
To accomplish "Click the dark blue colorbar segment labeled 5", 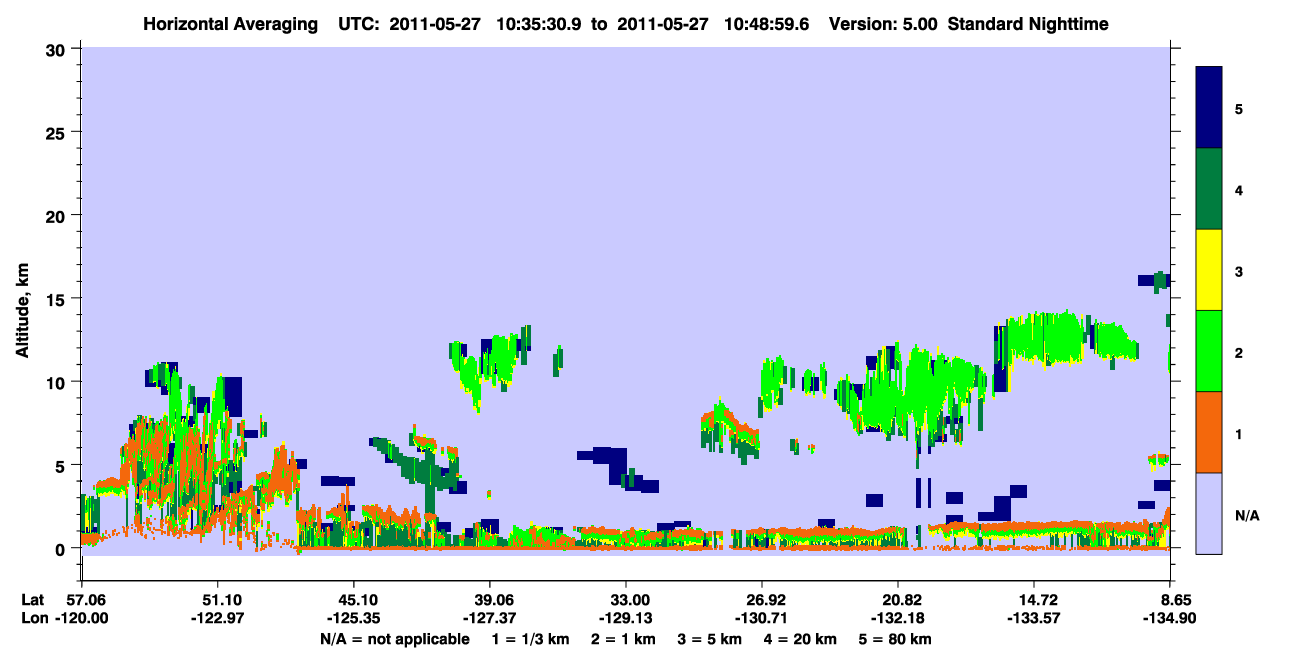I will pos(1209,108).
